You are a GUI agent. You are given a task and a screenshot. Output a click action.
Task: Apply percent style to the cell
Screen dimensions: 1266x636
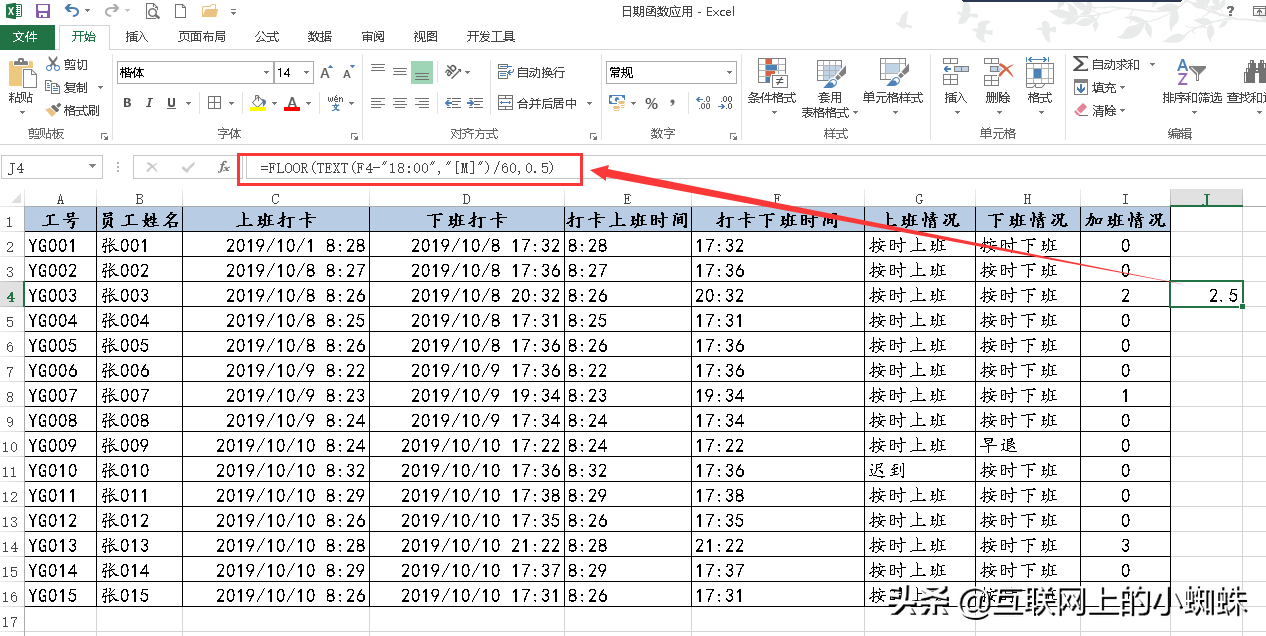[652, 103]
